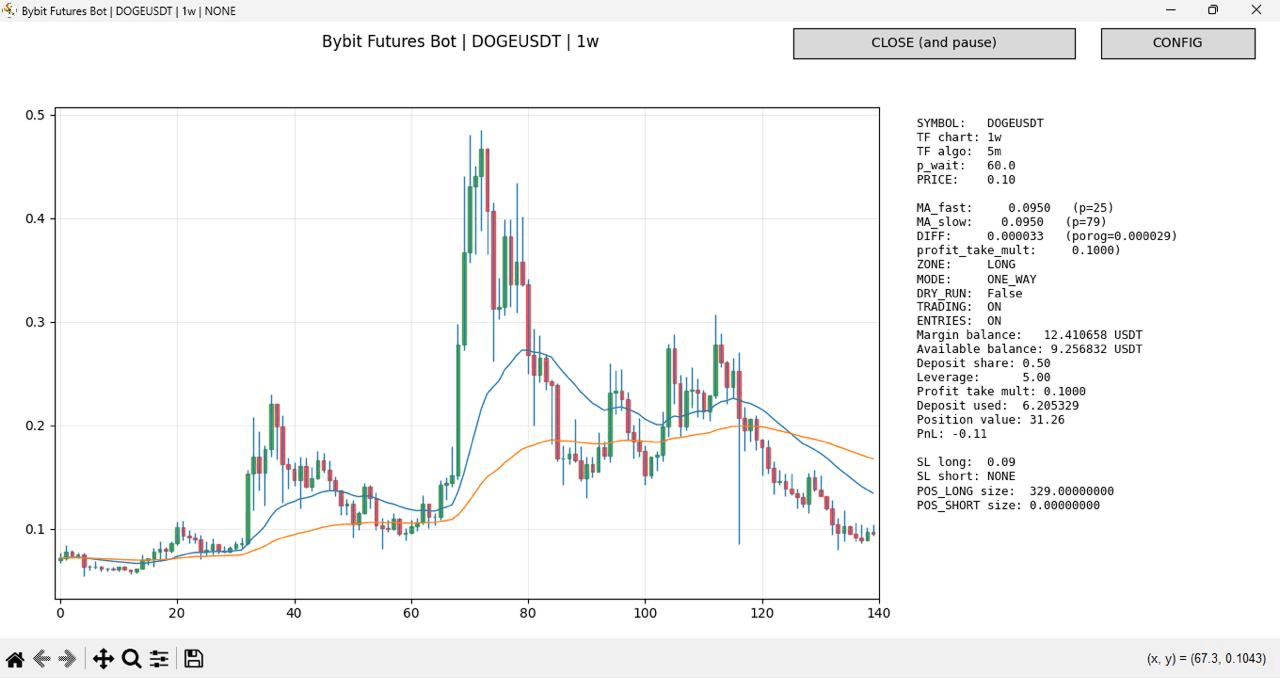The image size is (1280, 678).
Task: Go forward to next view arrow
Action: click(67, 659)
